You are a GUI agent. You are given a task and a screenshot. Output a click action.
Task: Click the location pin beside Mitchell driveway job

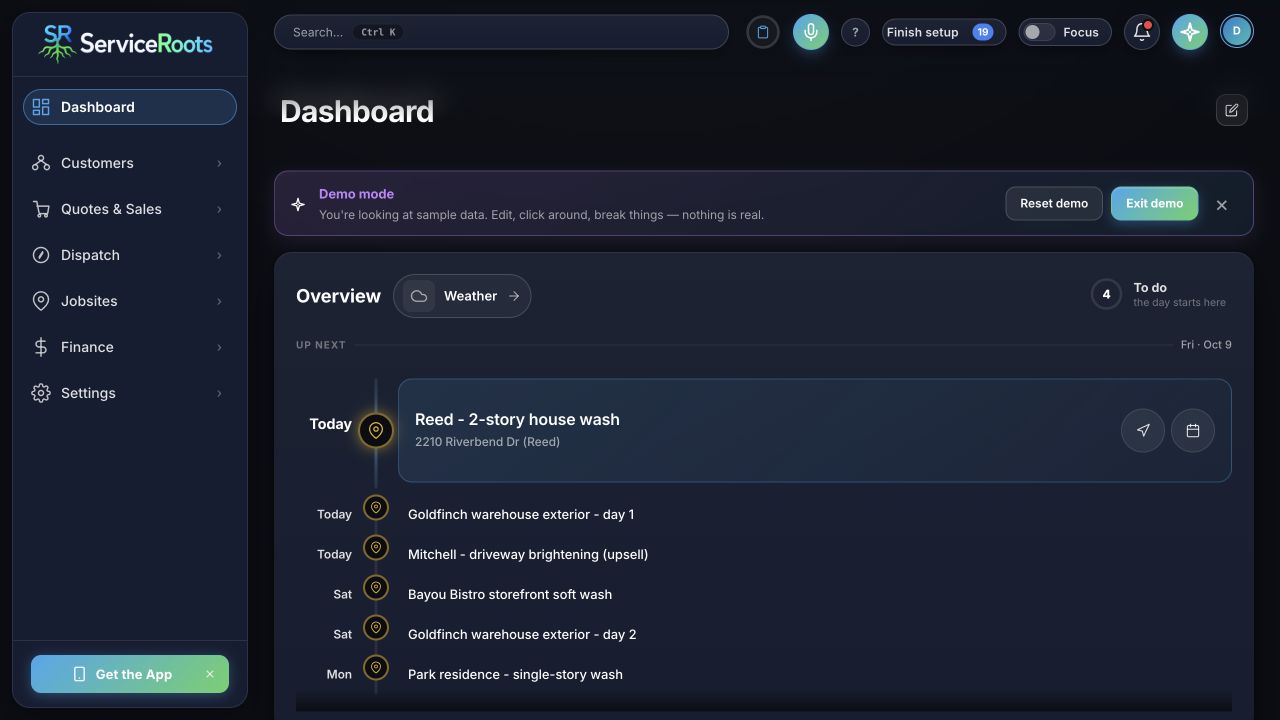(376, 548)
